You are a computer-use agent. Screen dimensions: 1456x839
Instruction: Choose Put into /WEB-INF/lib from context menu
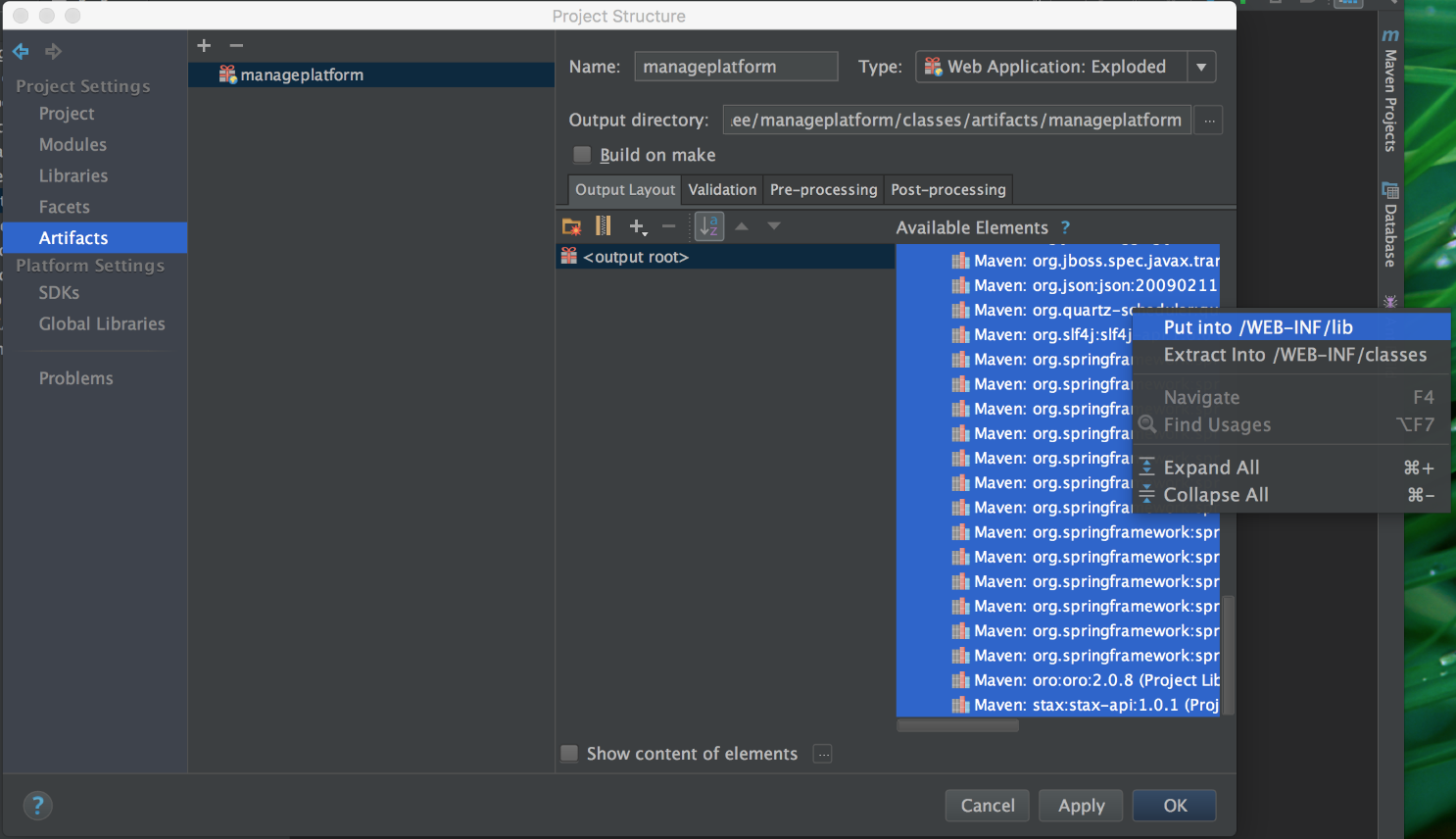(x=1291, y=327)
